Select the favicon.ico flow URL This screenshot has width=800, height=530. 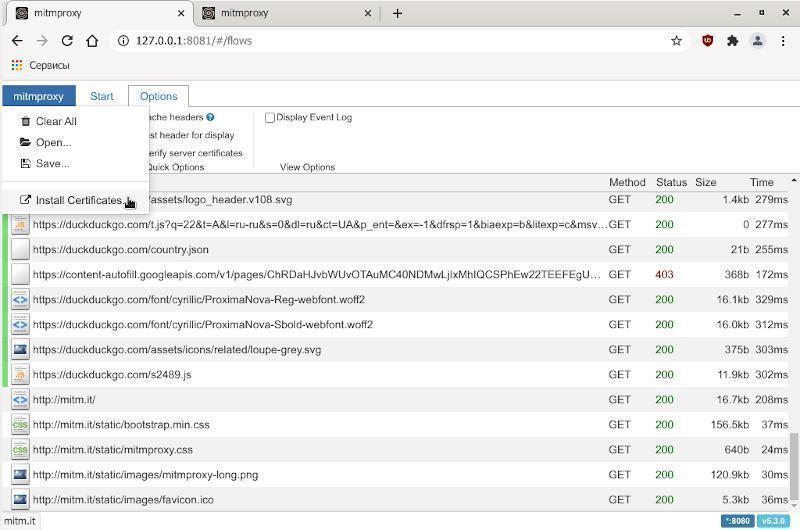(123, 499)
